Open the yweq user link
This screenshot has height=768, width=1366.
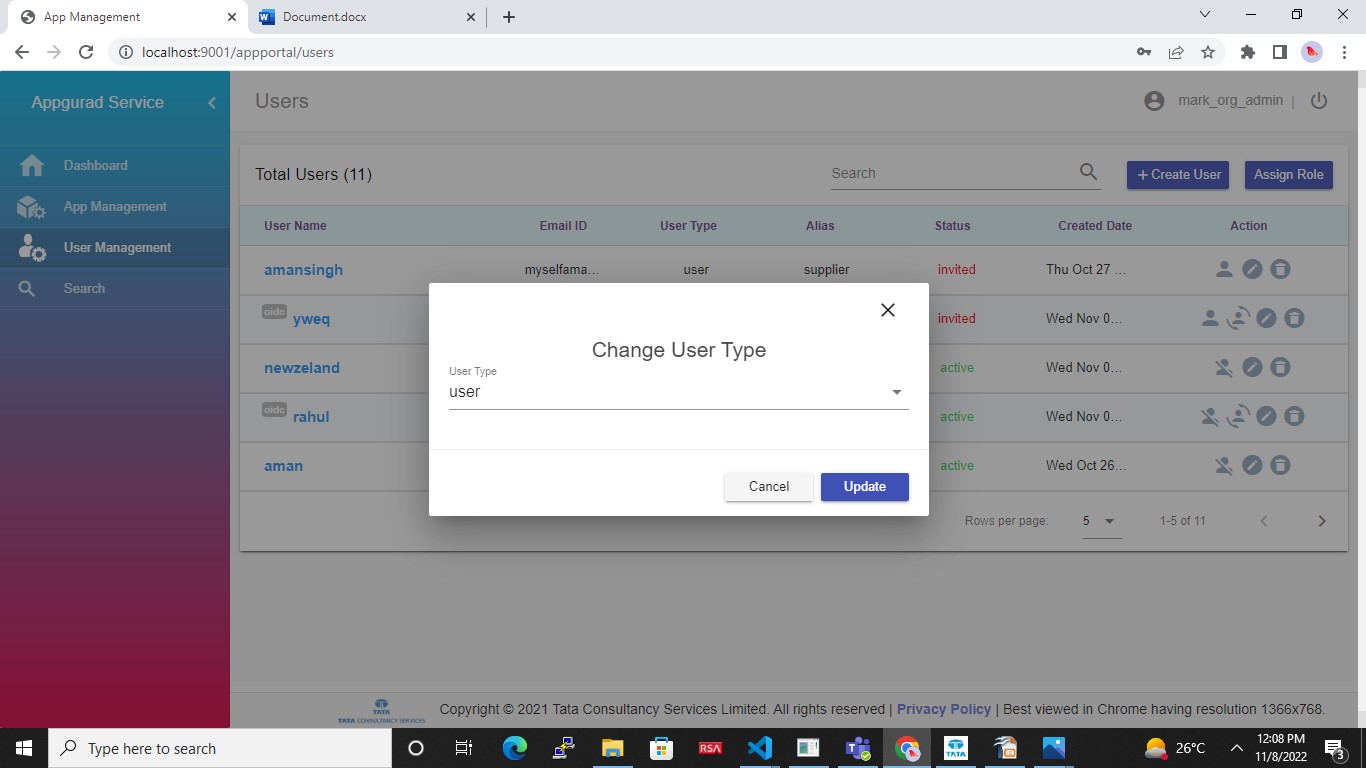(311, 319)
